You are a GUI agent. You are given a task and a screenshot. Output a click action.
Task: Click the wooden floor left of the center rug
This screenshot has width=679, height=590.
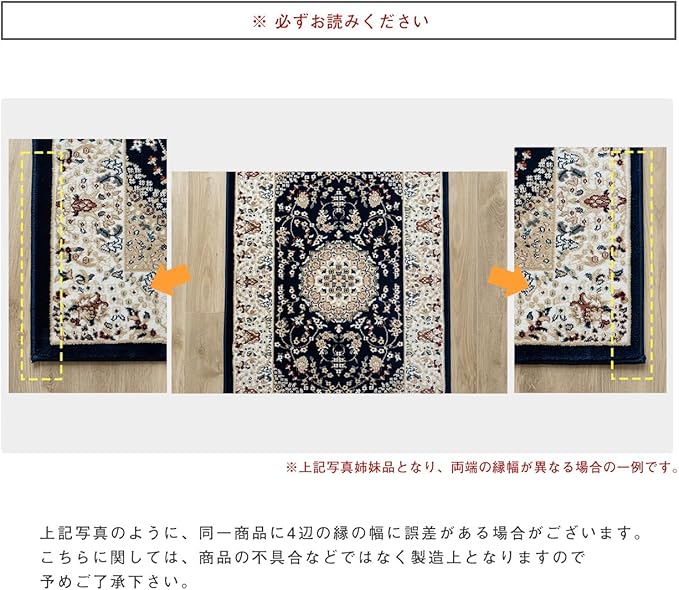(197, 282)
